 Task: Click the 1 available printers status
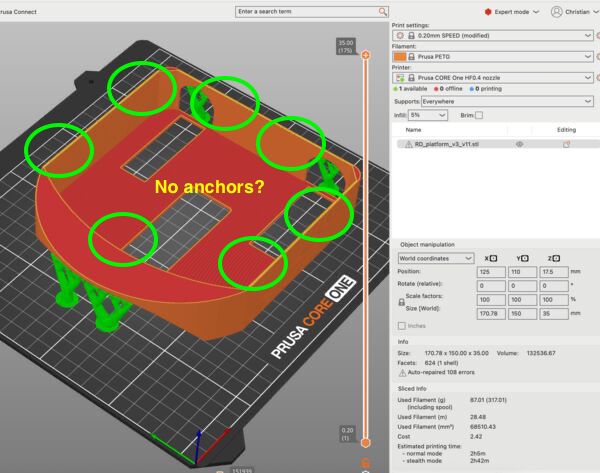[410, 89]
